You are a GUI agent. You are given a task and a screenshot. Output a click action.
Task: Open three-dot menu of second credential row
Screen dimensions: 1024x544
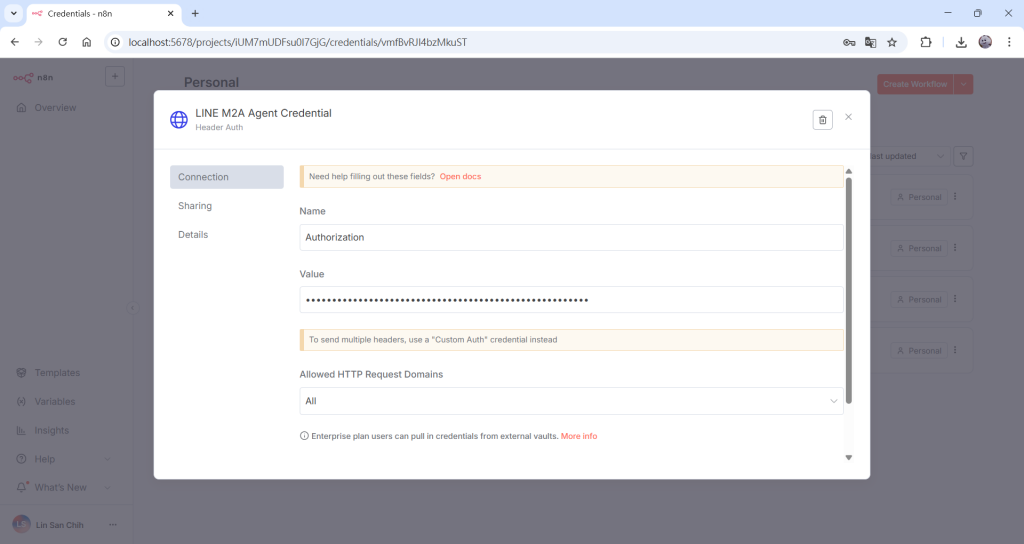(x=955, y=248)
